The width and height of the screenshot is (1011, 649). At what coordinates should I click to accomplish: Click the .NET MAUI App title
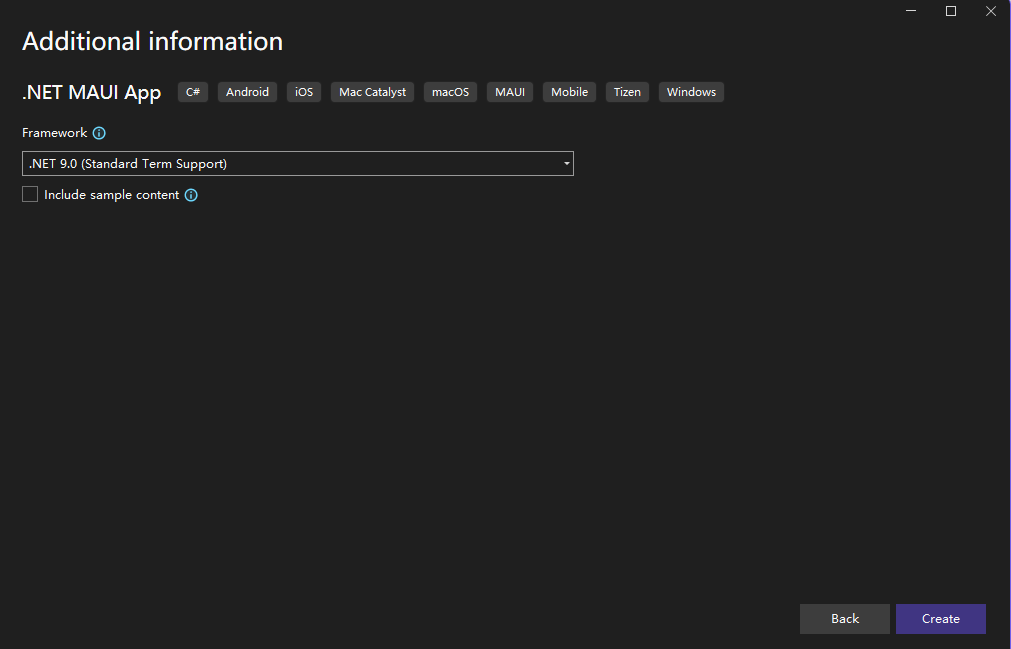[92, 93]
